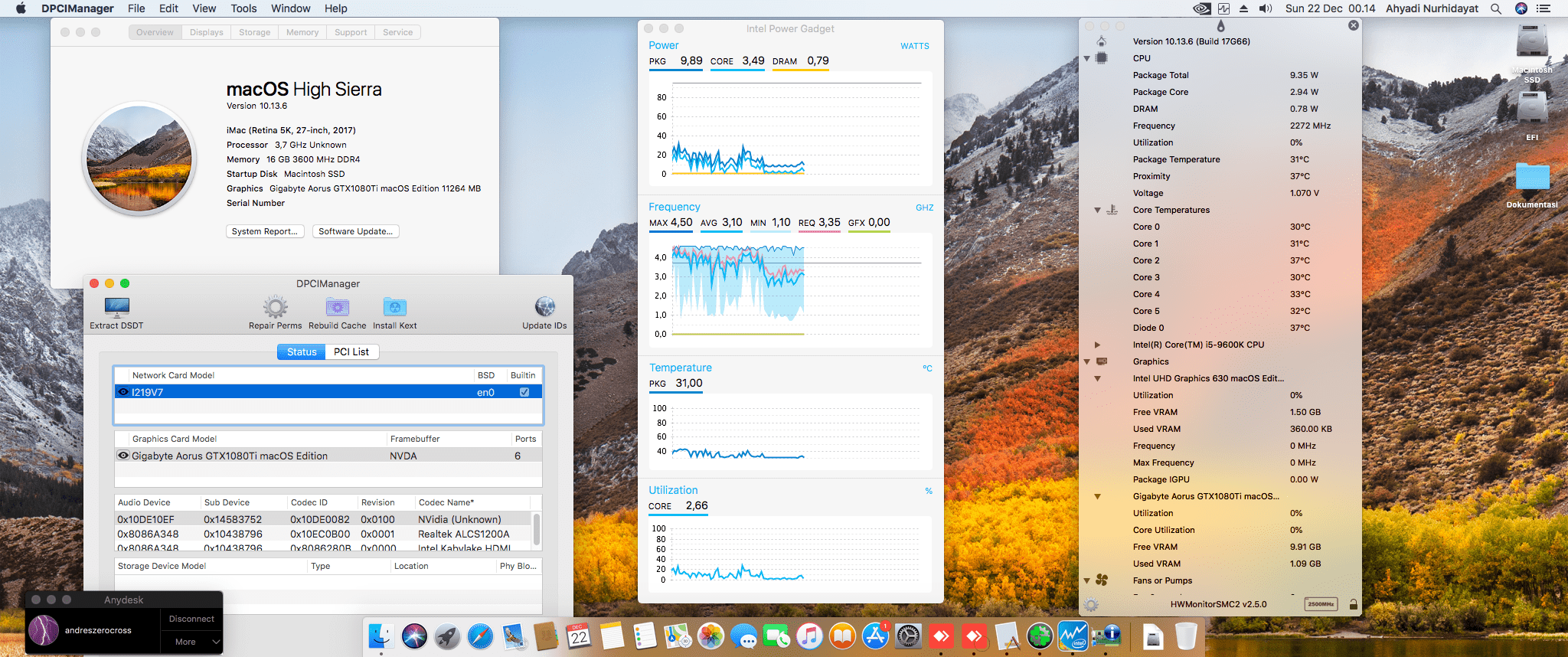Open the Memory tab in About This Mac
Viewport: 1568px width, 657px height.
pos(302,32)
